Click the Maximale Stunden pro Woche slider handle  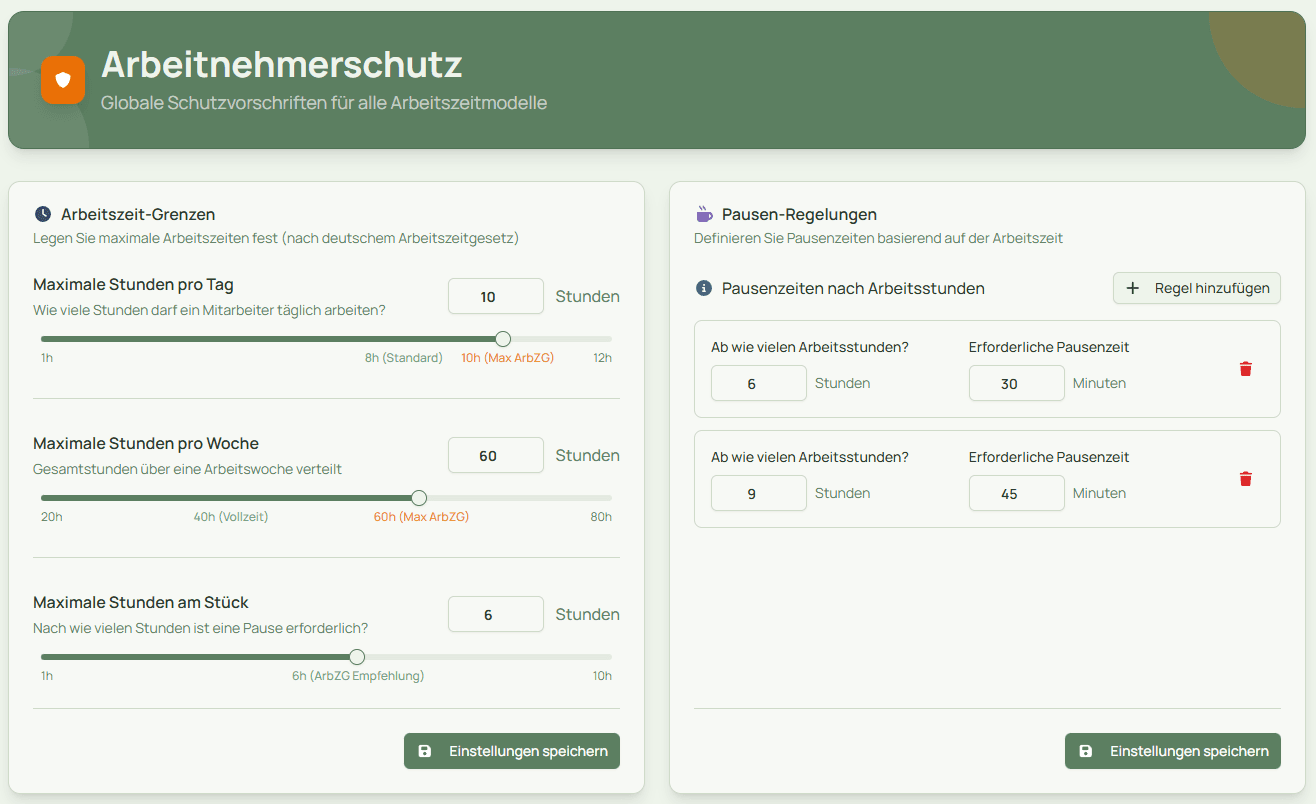point(418,497)
